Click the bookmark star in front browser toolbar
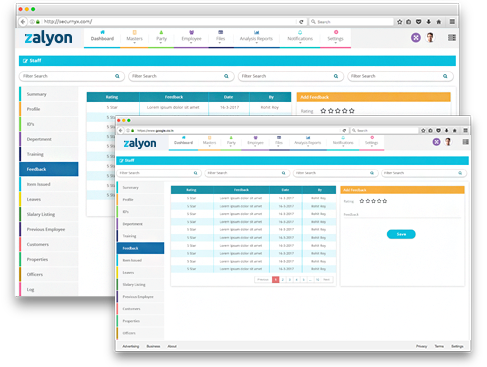The image size is (487, 367). tap(423, 131)
